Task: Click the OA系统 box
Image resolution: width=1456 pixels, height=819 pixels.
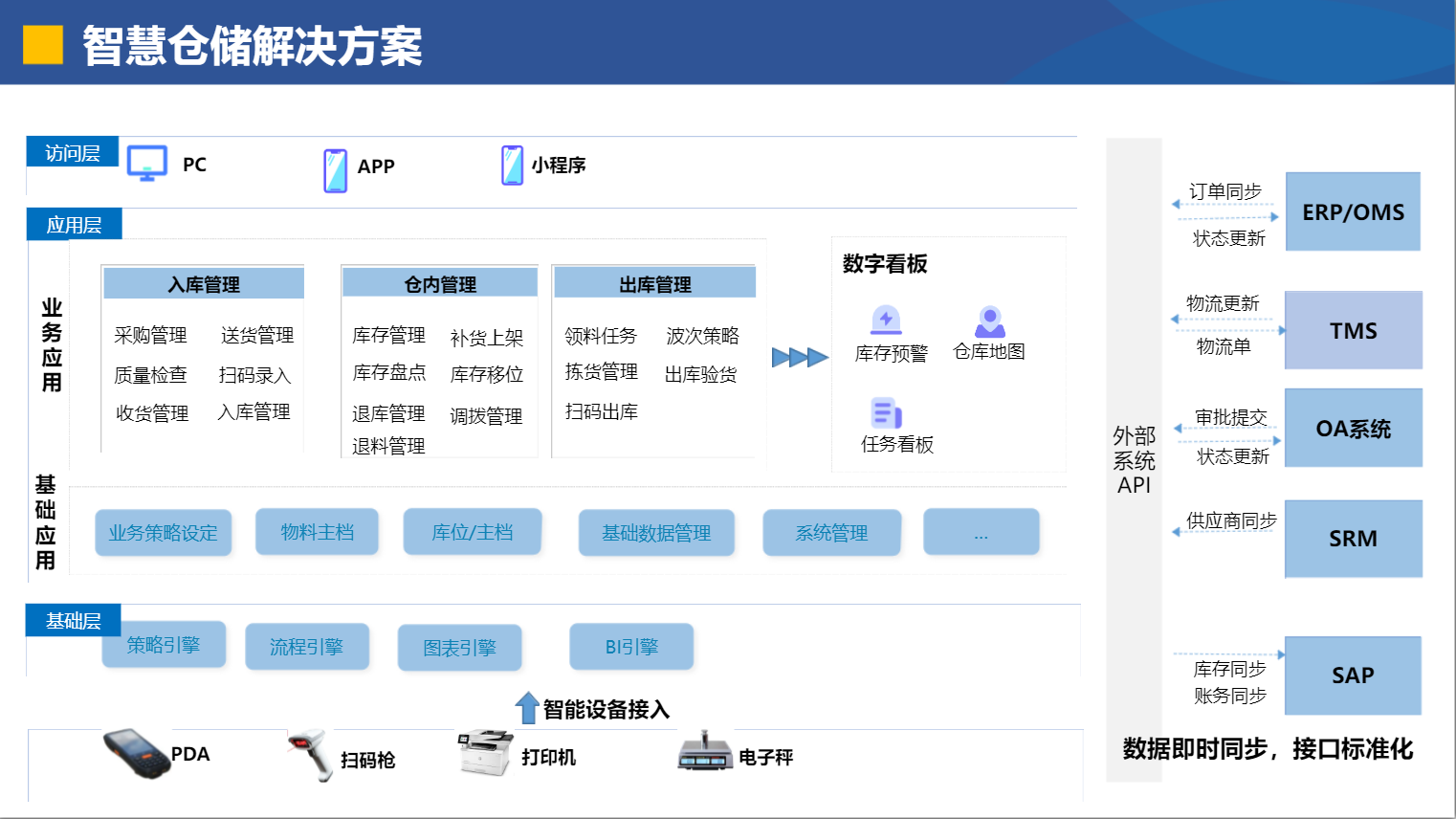Action: (1354, 428)
